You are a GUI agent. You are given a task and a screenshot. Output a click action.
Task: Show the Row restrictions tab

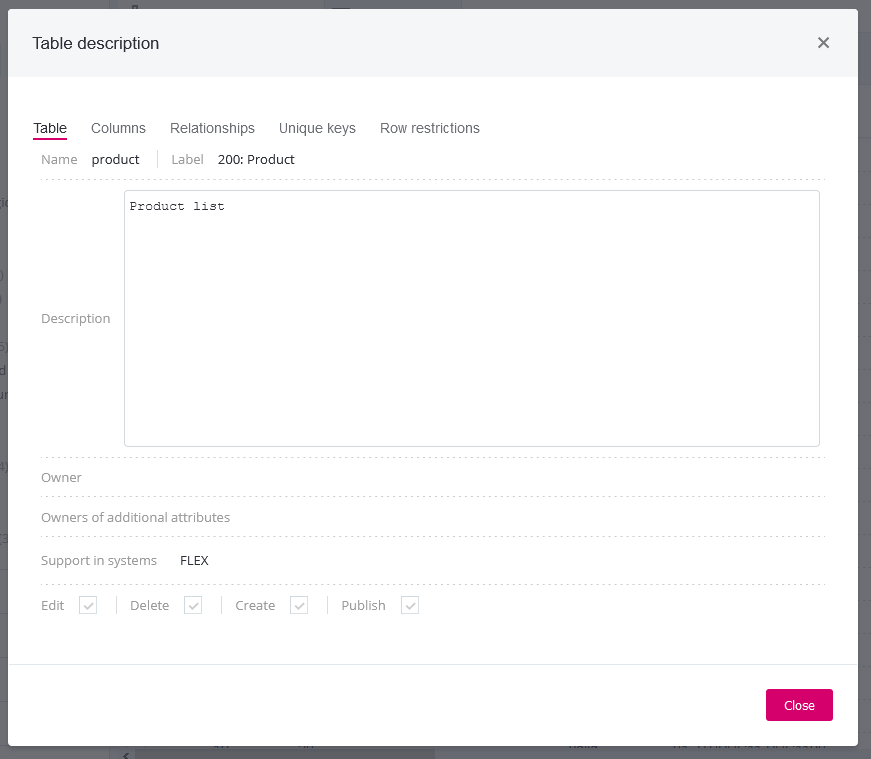tap(430, 128)
